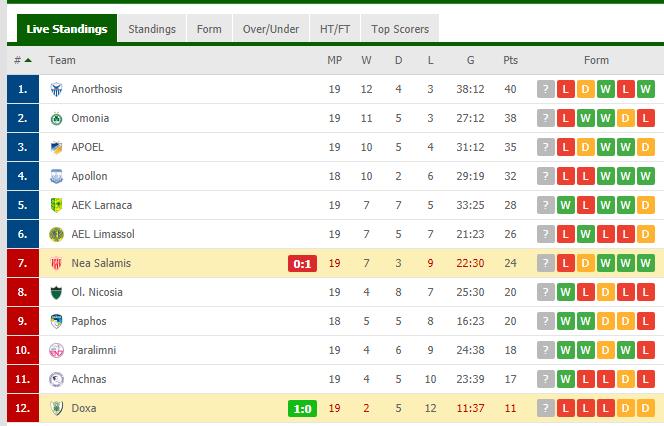
Task: Sort standings by Pts column header
Action: [x=510, y=60]
